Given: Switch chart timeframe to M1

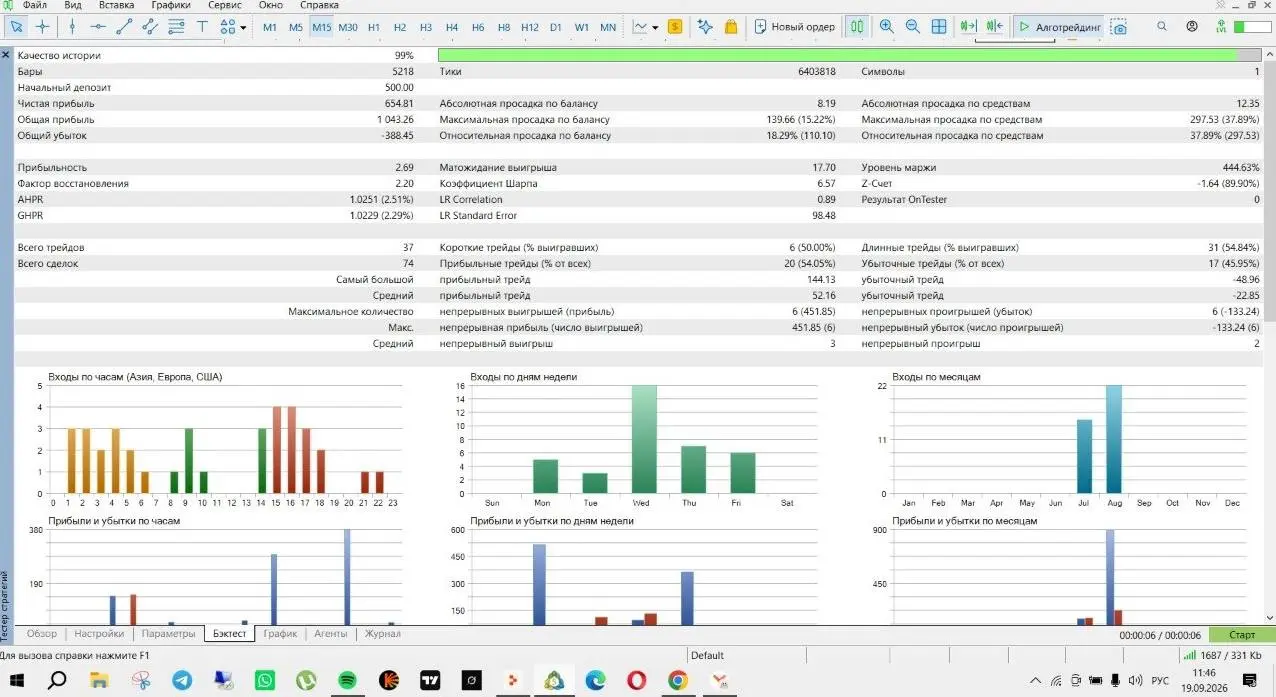Looking at the screenshot, I should [x=270, y=27].
